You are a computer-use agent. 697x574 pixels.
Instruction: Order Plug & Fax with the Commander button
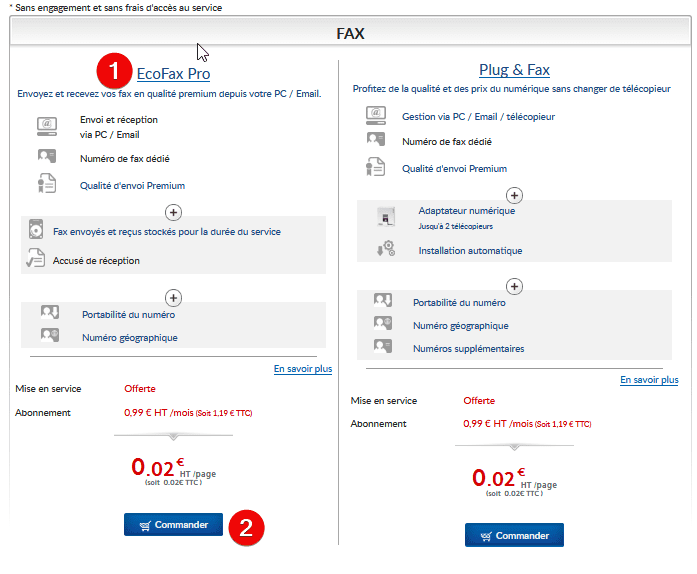pos(514,535)
